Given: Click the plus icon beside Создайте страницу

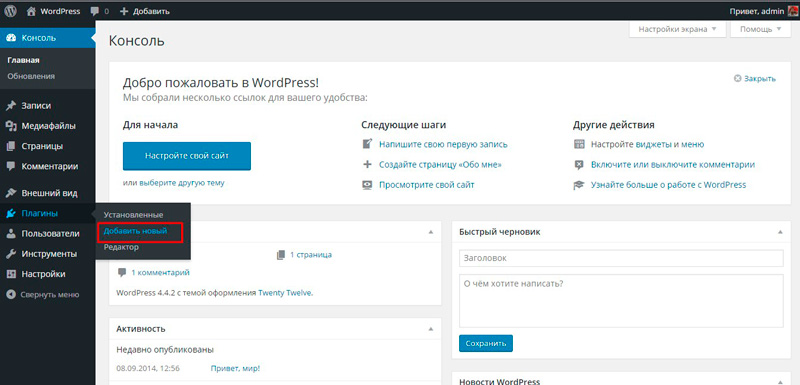Looking at the screenshot, I should coord(367,165).
